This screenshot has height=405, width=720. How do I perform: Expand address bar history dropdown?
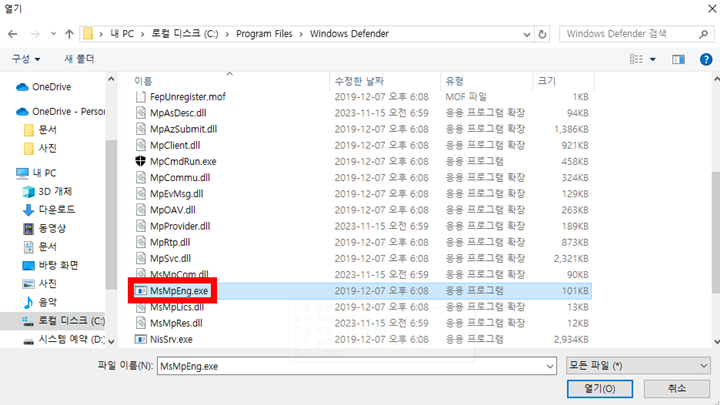[x=527, y=34]
